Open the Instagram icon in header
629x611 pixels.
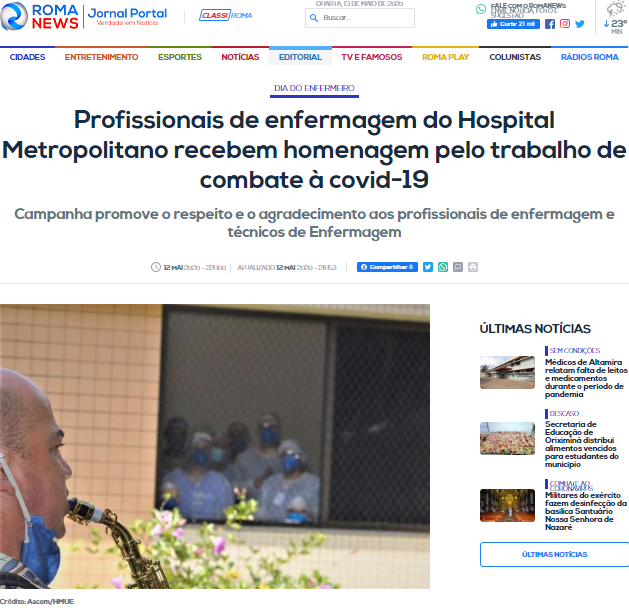565,24
